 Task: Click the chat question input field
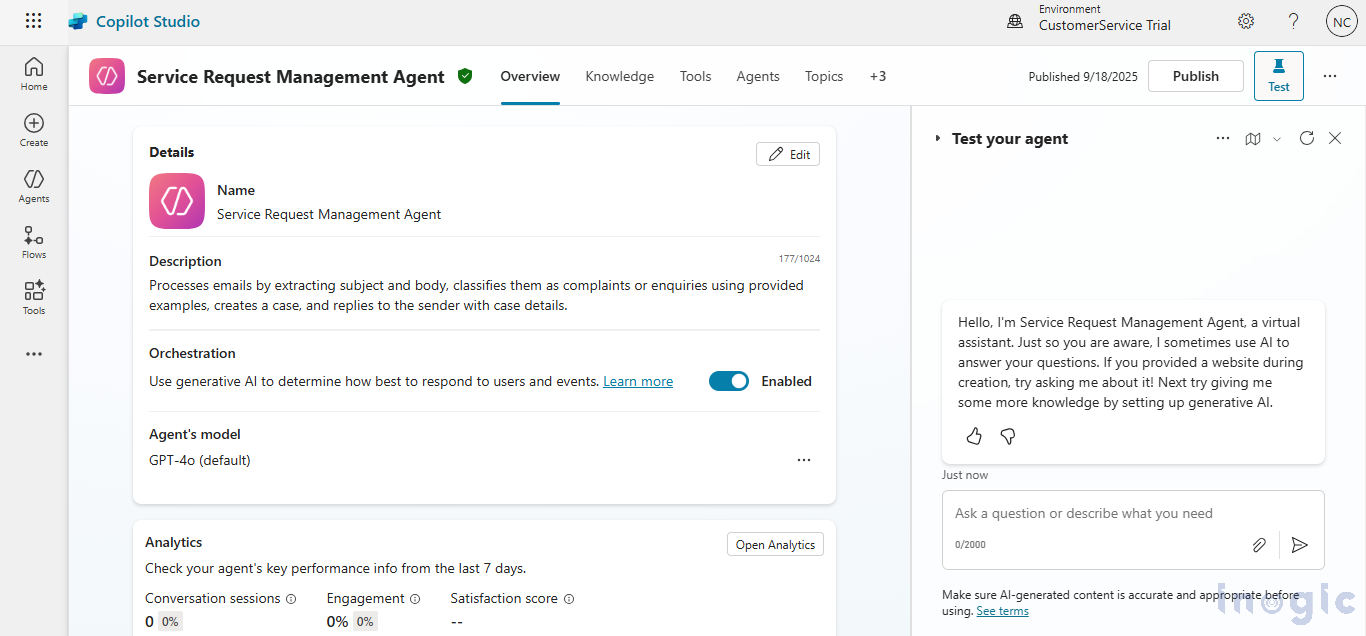pos(1100,513)
